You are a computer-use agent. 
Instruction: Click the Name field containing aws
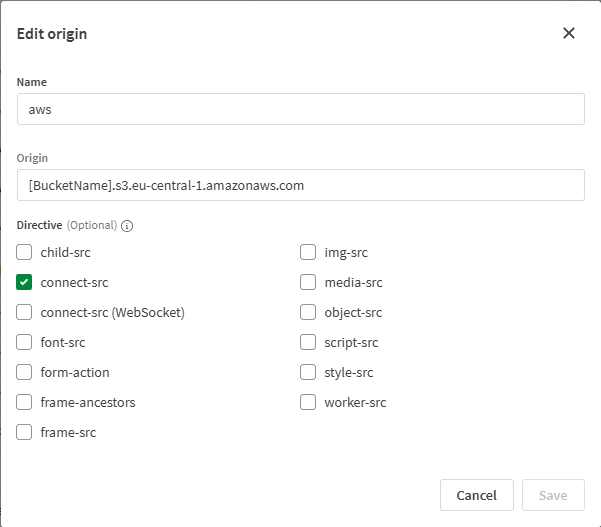[x=300, y=110]
